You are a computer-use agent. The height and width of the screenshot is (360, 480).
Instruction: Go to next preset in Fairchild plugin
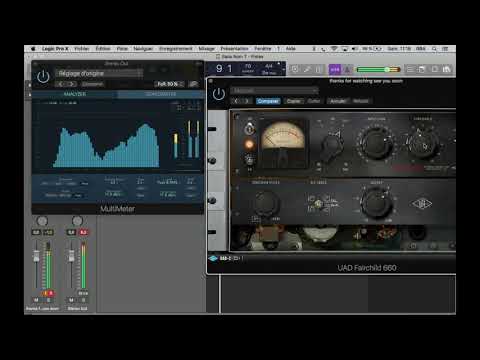pyautogui.click(x=247, y=101)
